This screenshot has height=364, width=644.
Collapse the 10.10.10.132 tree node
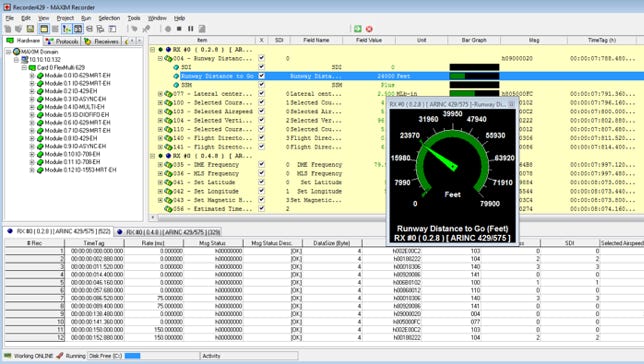16,60
